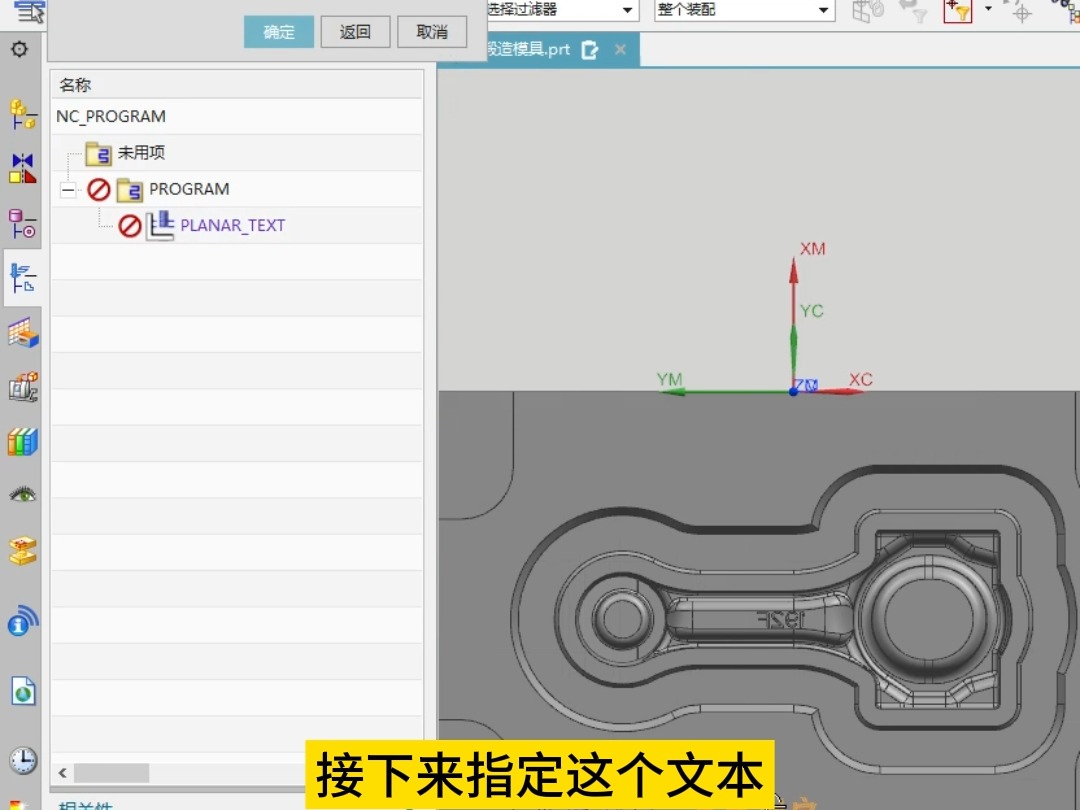
Task: Click the red block icon beside PLANAR_TEXT
Action: 130,225
